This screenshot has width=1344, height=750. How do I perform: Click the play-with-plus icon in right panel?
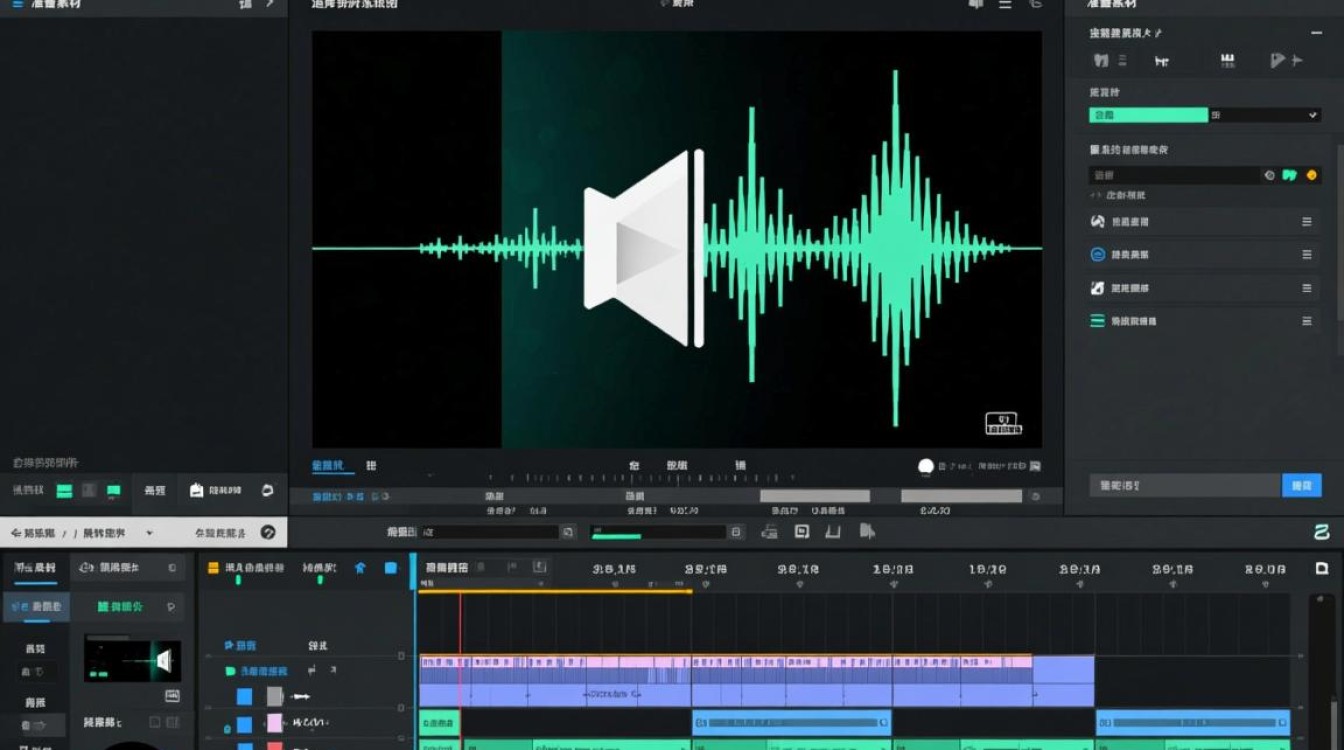click(x=1285, y=61)
